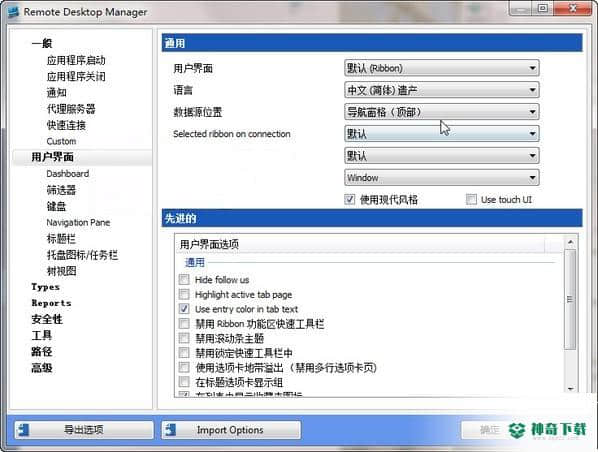Click the 导出选项 button
The image size is (598, 452).
tap(84, 430)
